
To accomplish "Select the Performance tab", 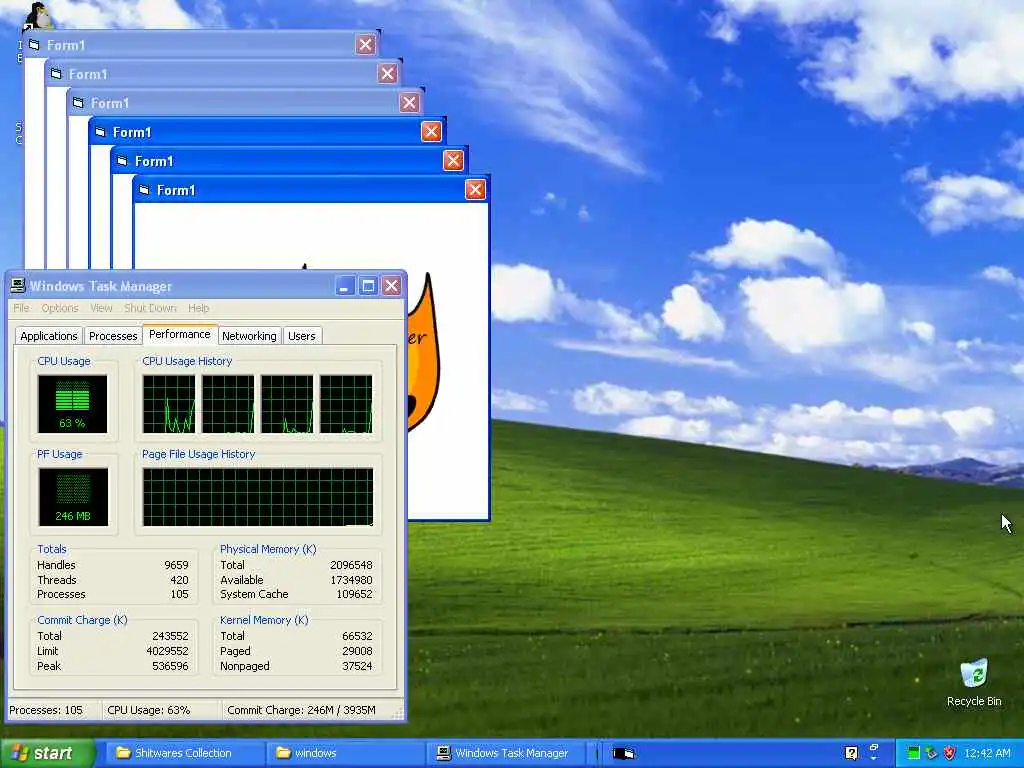I will pos(180,334).
